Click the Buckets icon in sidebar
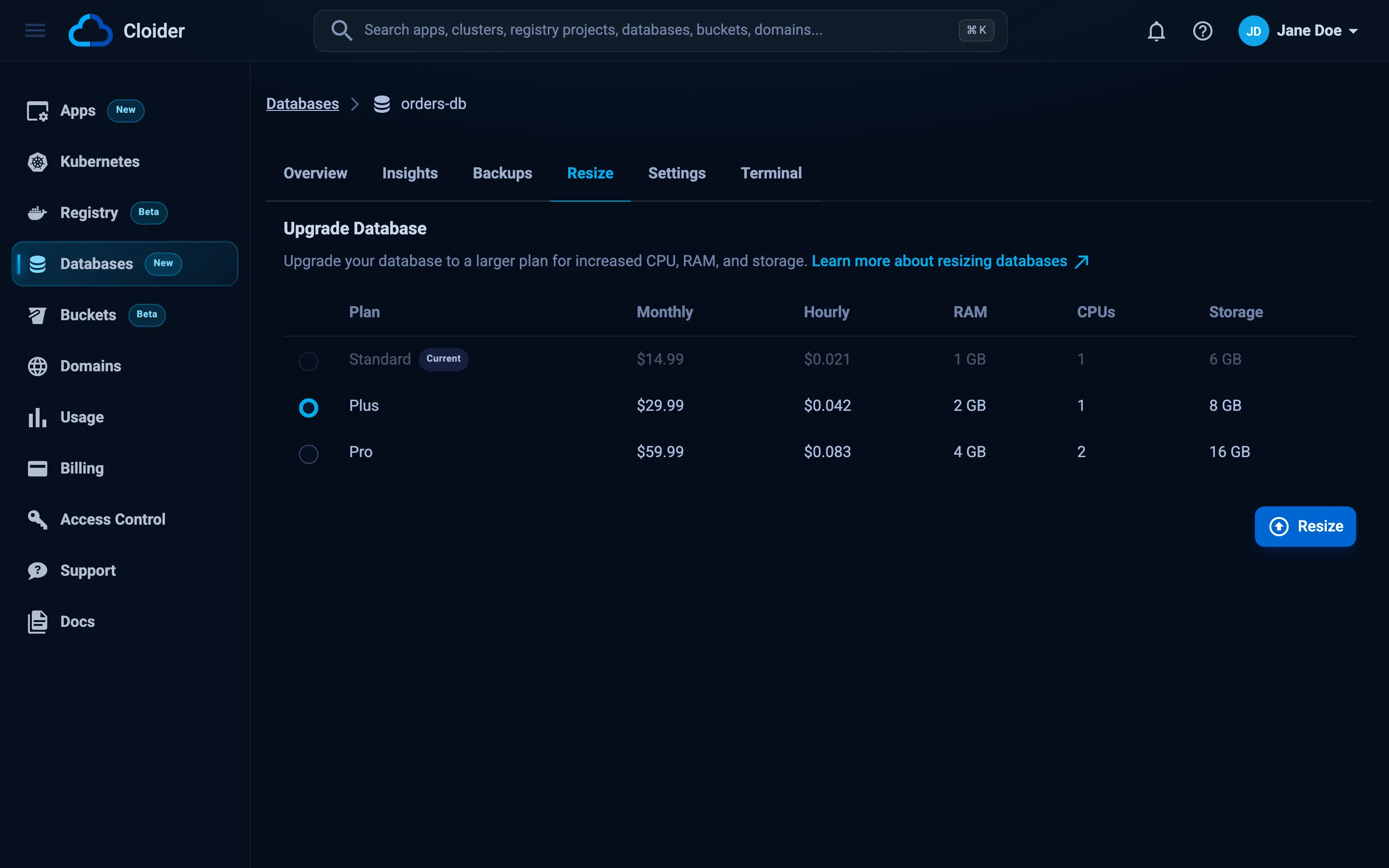The height and width of the screenshot is (868, 1389). [x=38, y=315]
